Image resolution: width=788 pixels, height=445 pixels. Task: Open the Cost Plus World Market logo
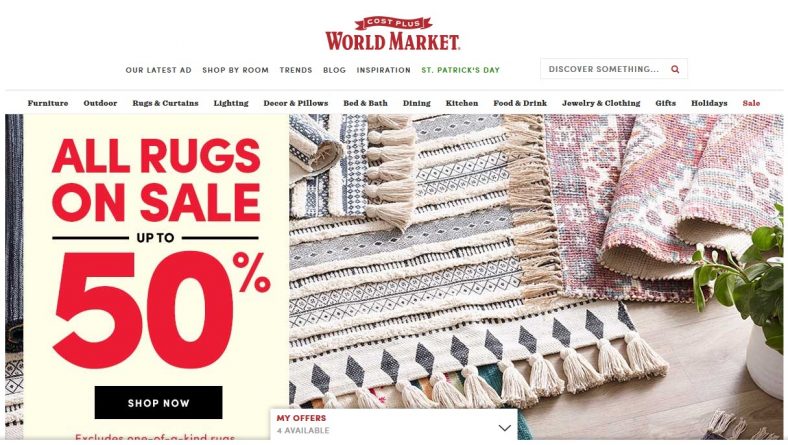(392, 33)
